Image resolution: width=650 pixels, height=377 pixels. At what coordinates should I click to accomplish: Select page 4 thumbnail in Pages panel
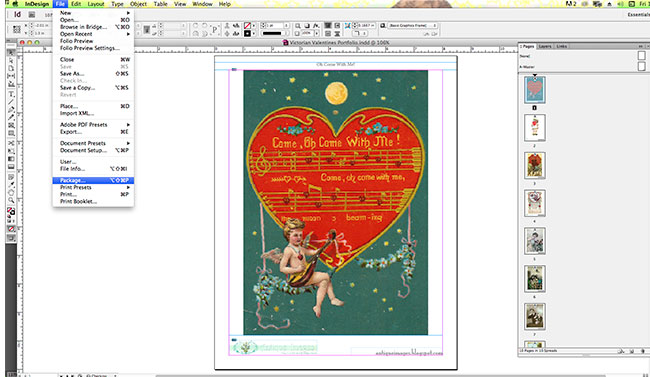pyautogui.click(x=535, y=203)
